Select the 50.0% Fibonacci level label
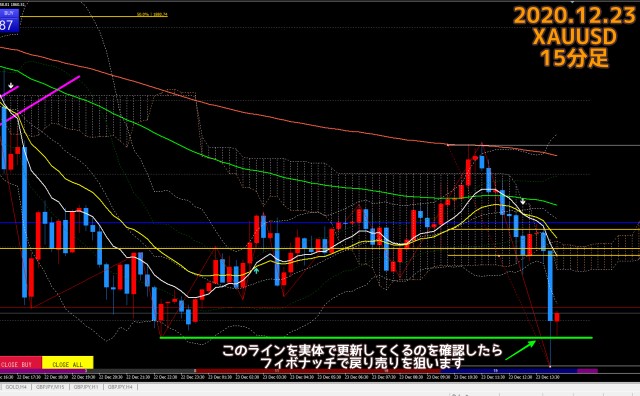The width and height of the screenshot is (640, 396). (152, 14)
